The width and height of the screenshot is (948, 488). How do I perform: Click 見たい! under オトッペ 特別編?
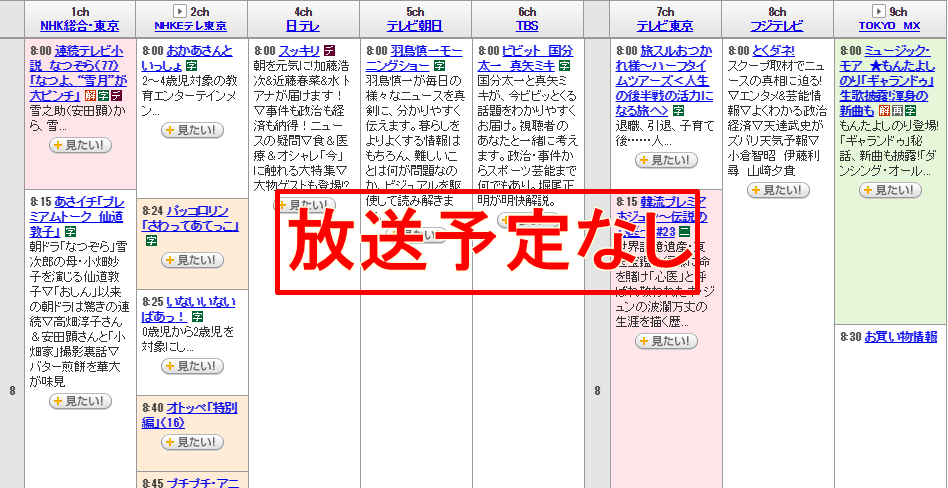pyautogui.click(x=192, y=441)
